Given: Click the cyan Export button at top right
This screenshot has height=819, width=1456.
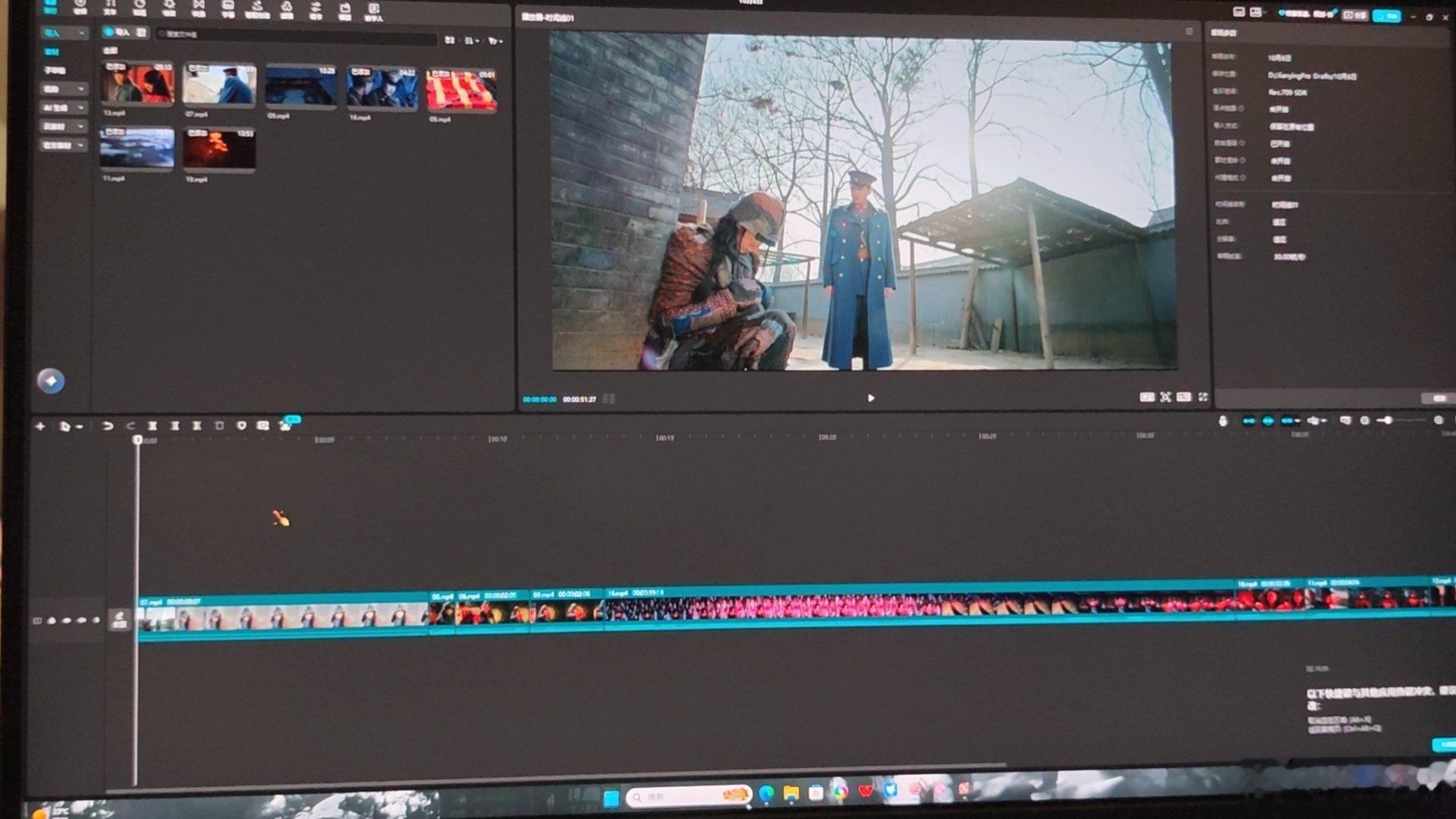Looking at the screenshot, I should click(x=1387, y=16).
